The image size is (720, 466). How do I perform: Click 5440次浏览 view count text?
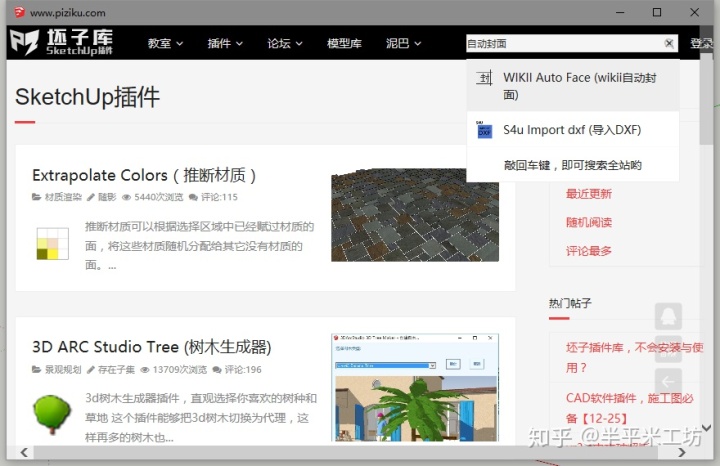[158, 197]
